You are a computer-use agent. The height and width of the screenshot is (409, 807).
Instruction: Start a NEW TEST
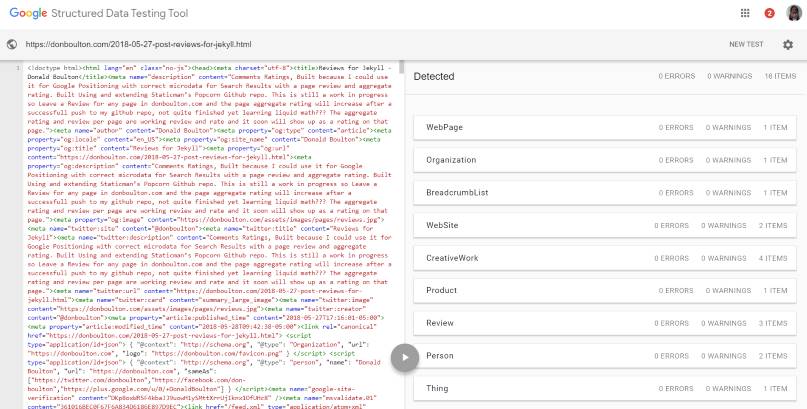coord(746,44)
